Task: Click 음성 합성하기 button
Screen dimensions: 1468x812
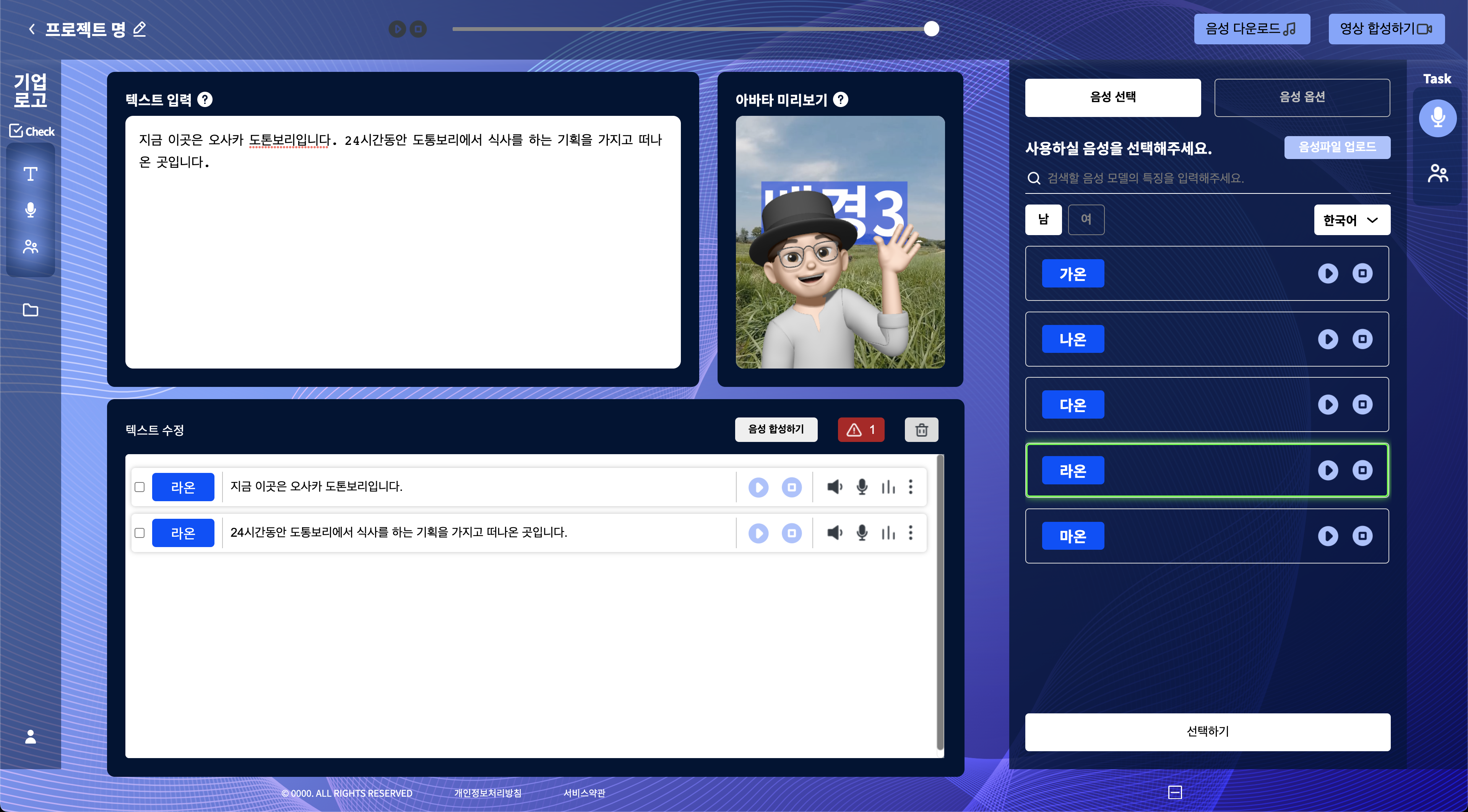Action: (776, 430)
